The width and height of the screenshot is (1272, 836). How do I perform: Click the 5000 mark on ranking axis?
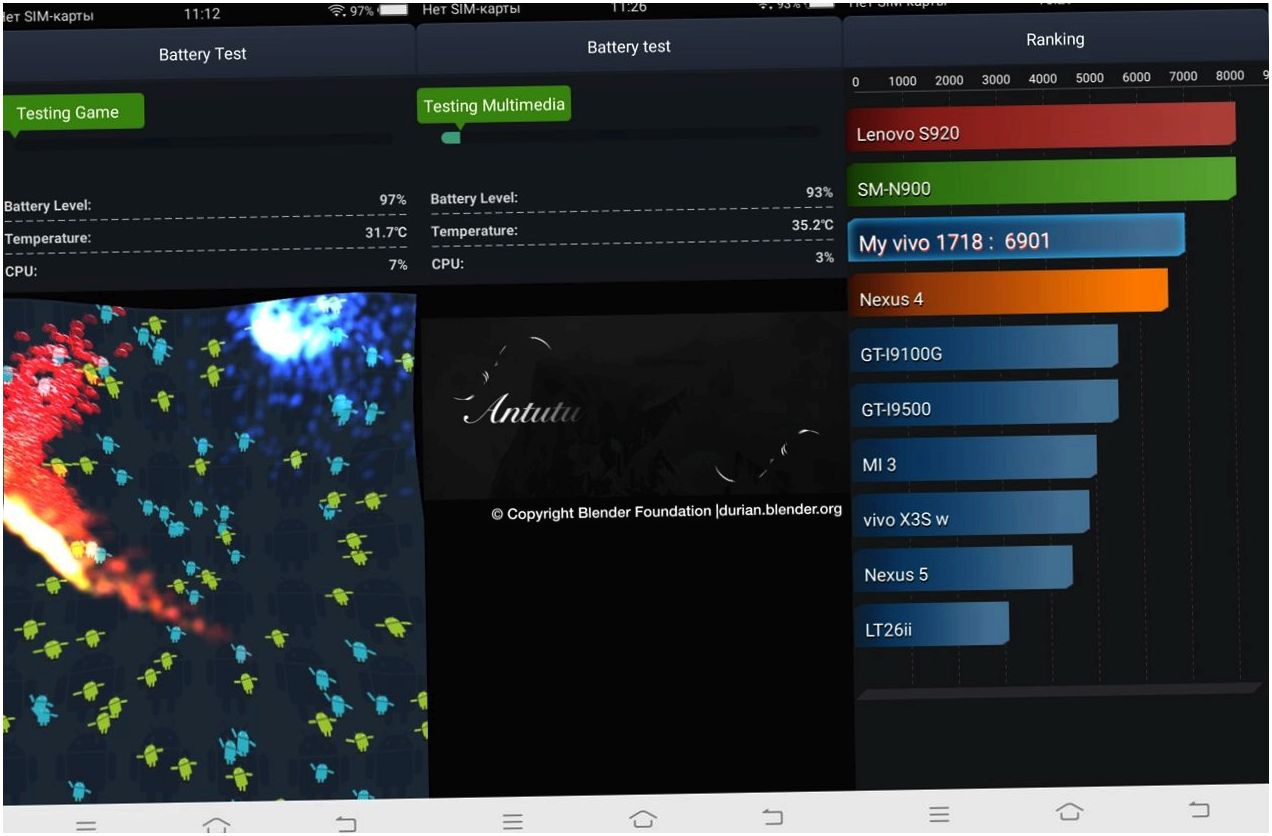1090,78
